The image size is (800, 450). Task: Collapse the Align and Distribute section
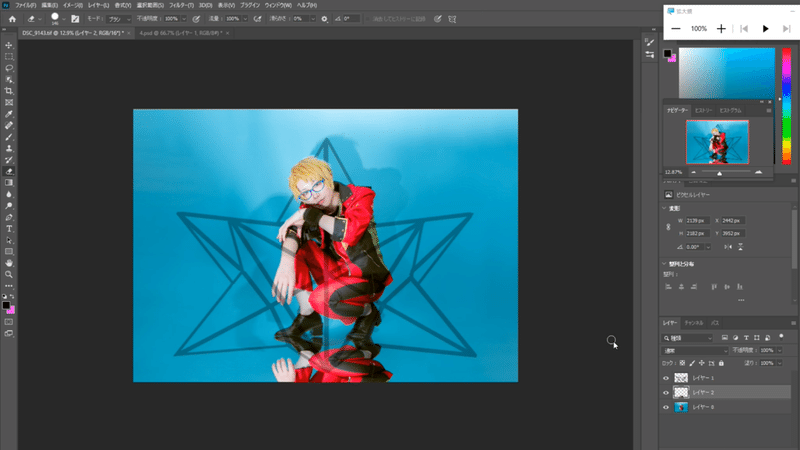(x=664, y=264)
